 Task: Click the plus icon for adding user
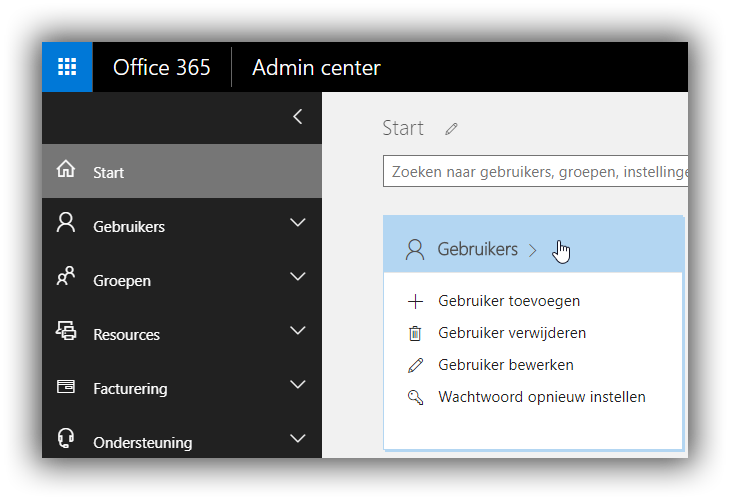tap(415, 302)
